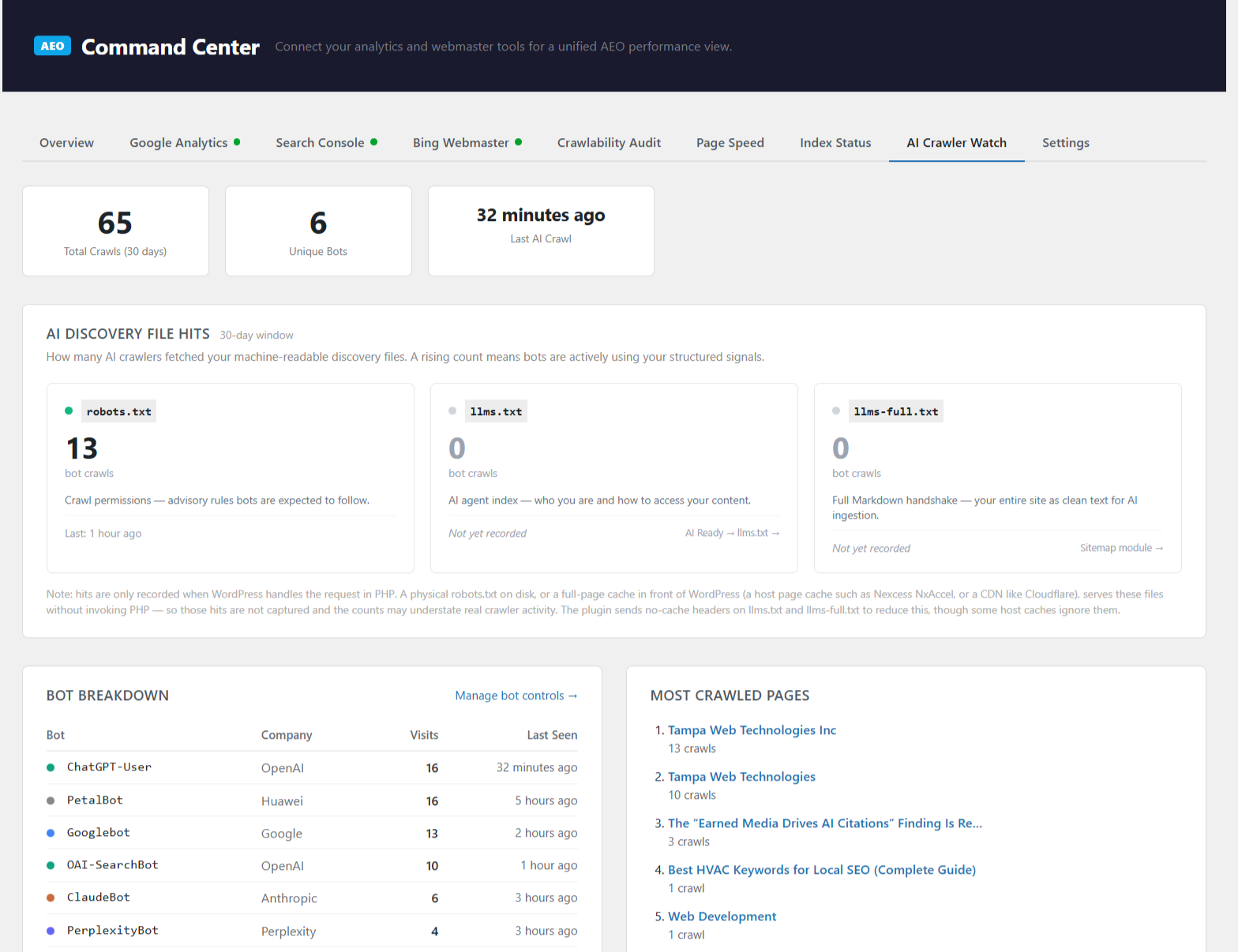The image size is (1238, 952).
Task: Open Best HVAC Keywords for Local SEO link
Action: pyautogui.click(x=822, y=870)
